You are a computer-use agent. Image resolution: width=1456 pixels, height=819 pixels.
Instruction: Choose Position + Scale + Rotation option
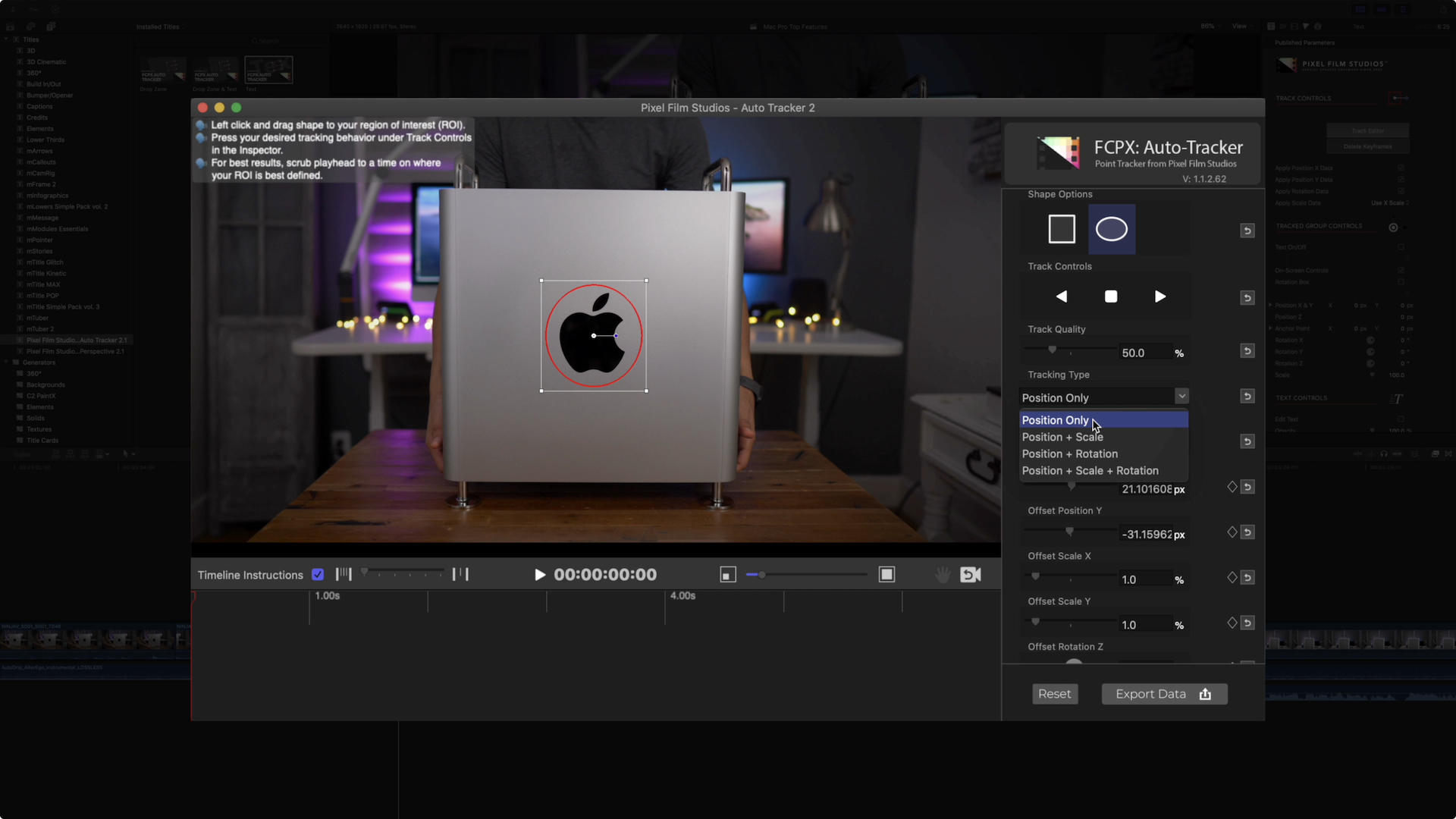1090,471
